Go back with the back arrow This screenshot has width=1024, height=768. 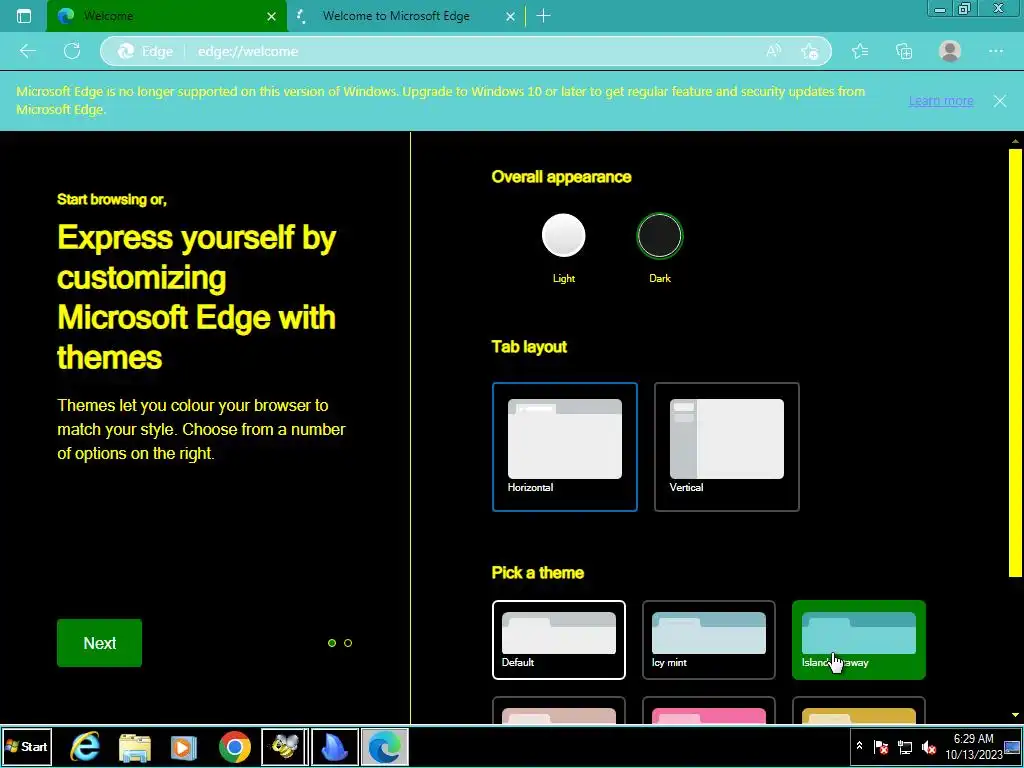(x=27, y=51)
